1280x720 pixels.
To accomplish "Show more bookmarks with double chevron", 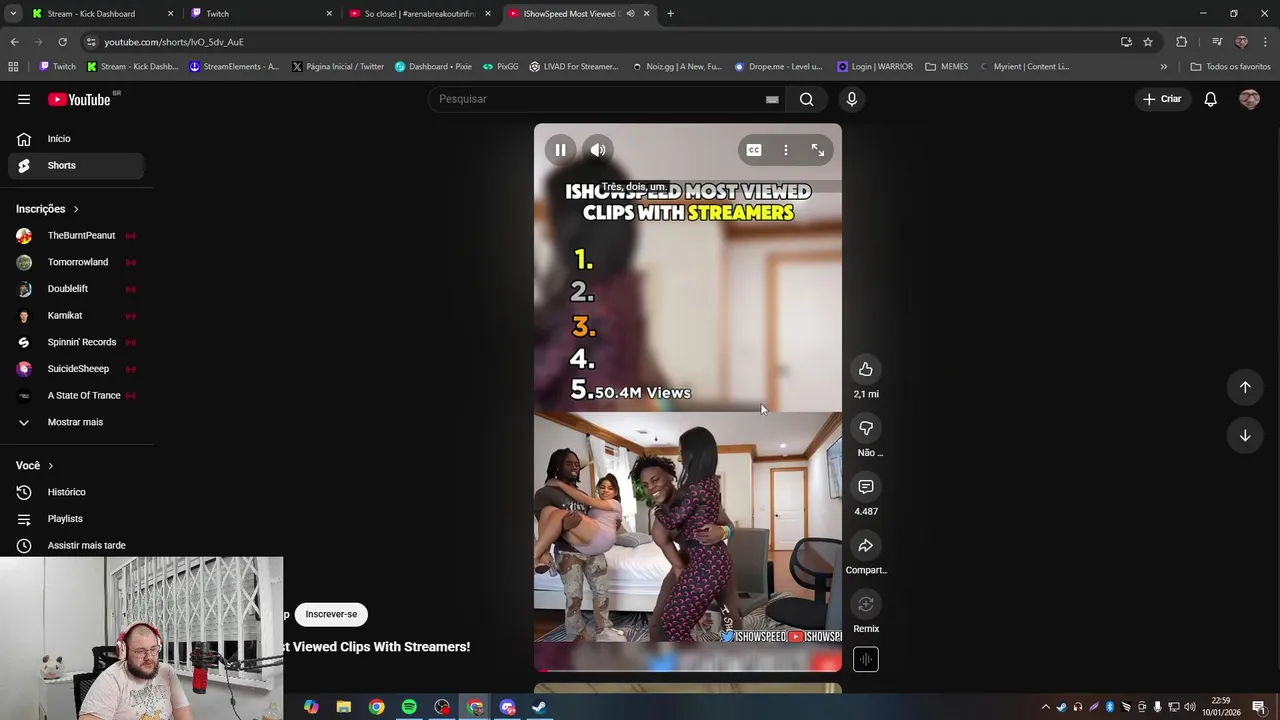I will click(x=1163, y=67).
